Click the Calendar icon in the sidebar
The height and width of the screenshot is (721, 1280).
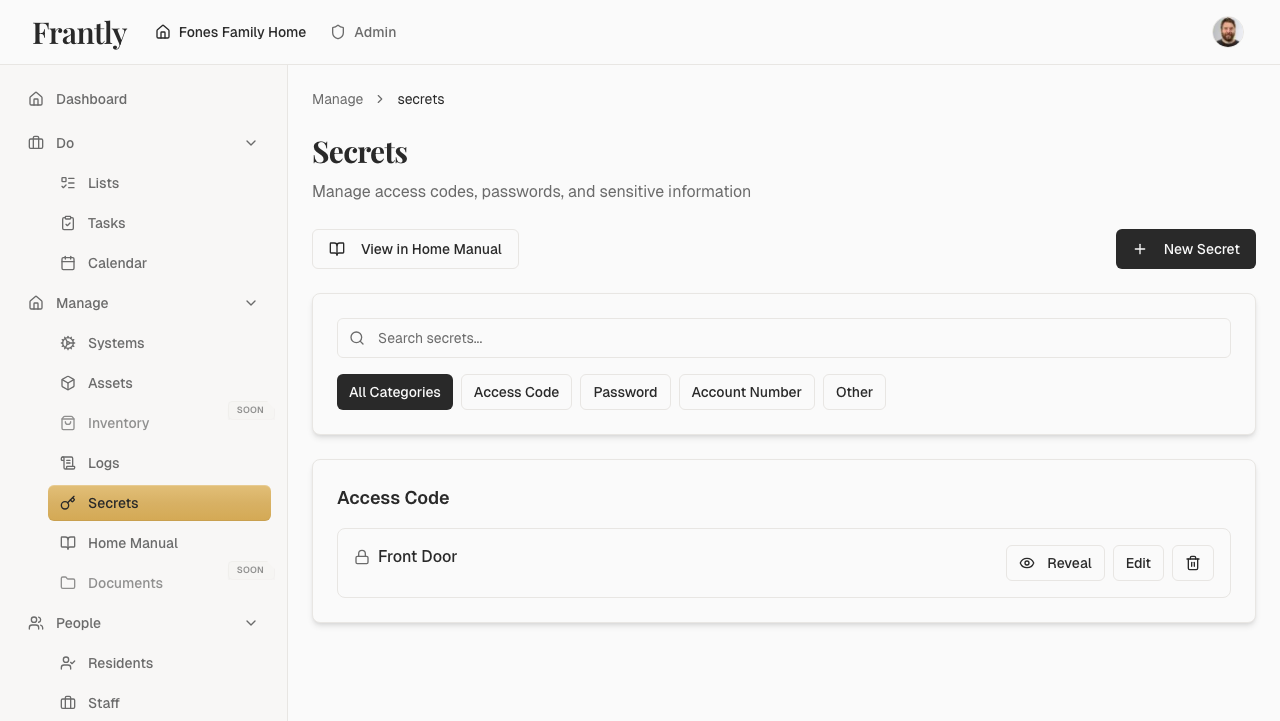click(69, 263)
